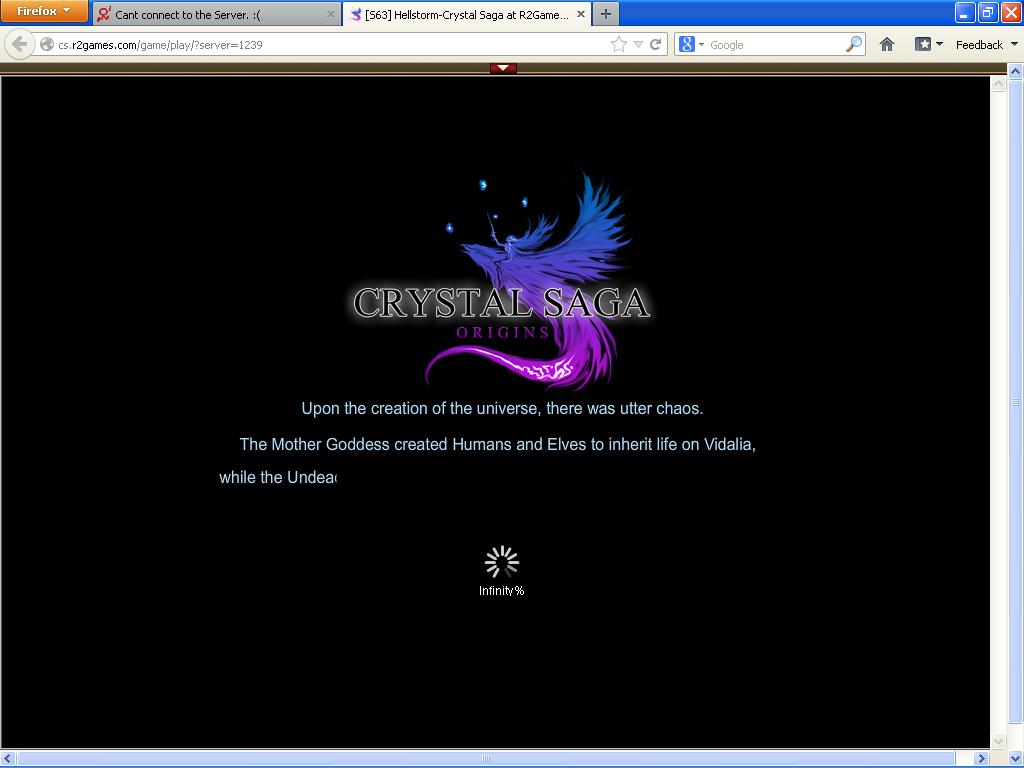Reload the Crystal Saga page
Screen dimensions: 1024x768
[656, 44]
